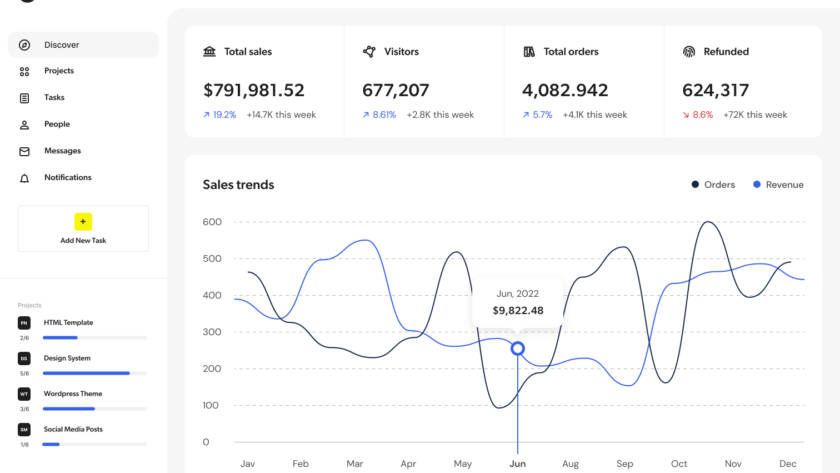Viewport: 840px width, 473px height.
Task: Select Wordpress Theme project progress bar
Action: click(95, 408)
